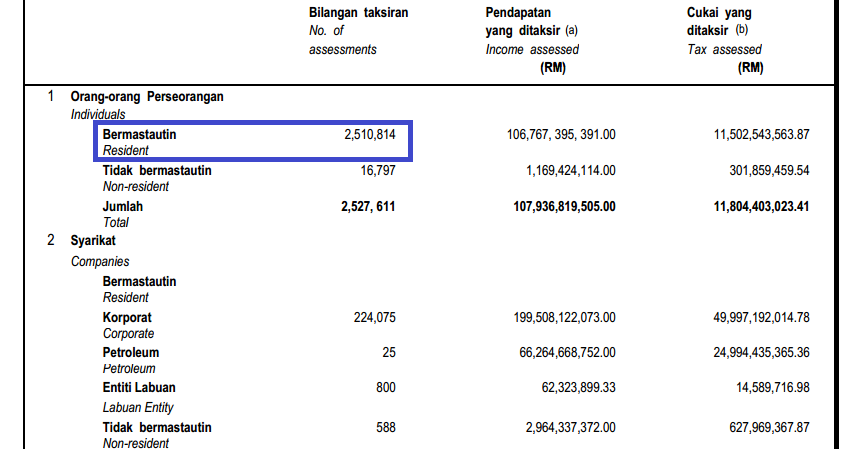Click Entiti Labuan income 62,323,899.33
The height and width of the screenshot is (449, 854).
tap(578, 387)
